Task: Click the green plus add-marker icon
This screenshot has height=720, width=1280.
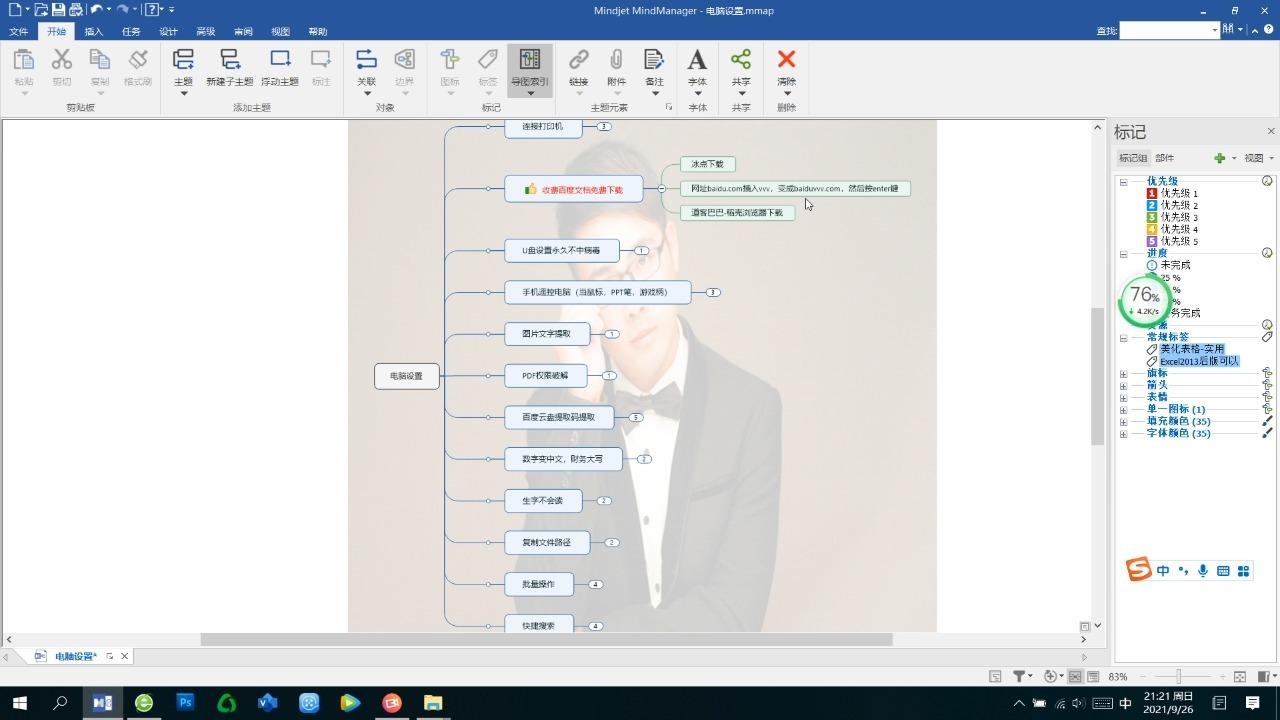Action: pos(1219,158)
